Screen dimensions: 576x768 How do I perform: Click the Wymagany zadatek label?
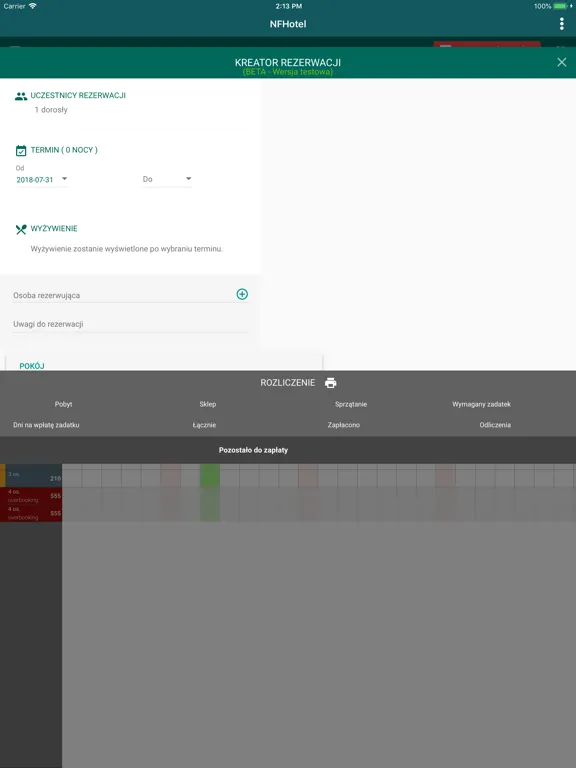tap(481, 404)
